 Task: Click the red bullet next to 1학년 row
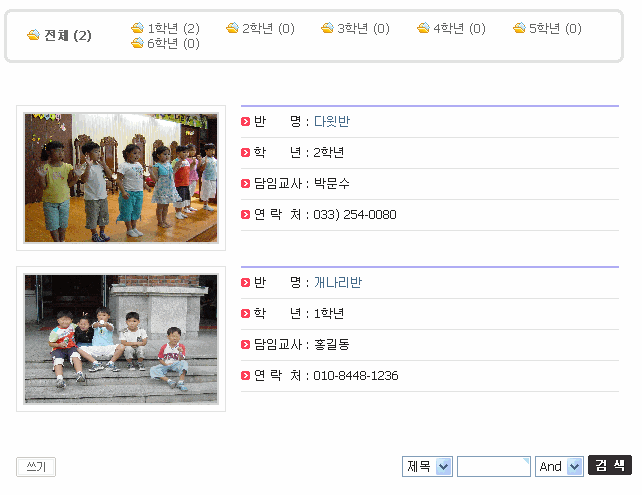coord(245,314)
